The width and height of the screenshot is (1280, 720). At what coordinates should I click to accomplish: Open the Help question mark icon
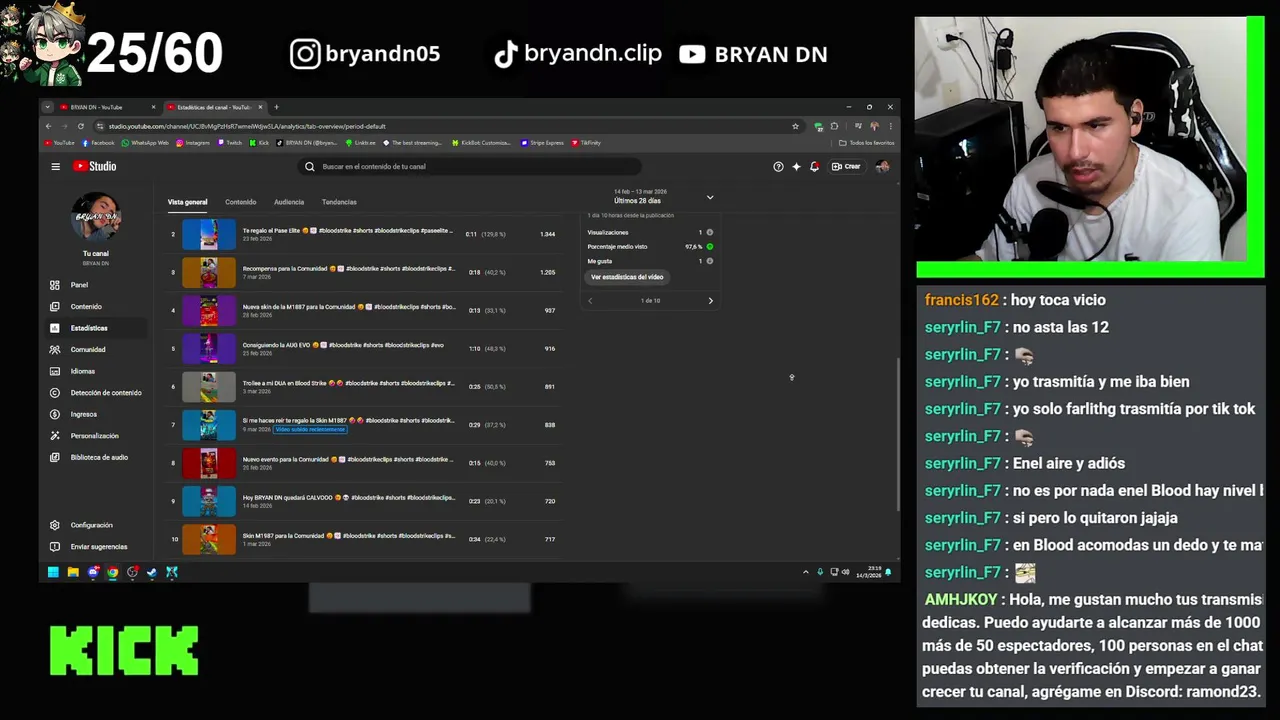tap(778, 166)
